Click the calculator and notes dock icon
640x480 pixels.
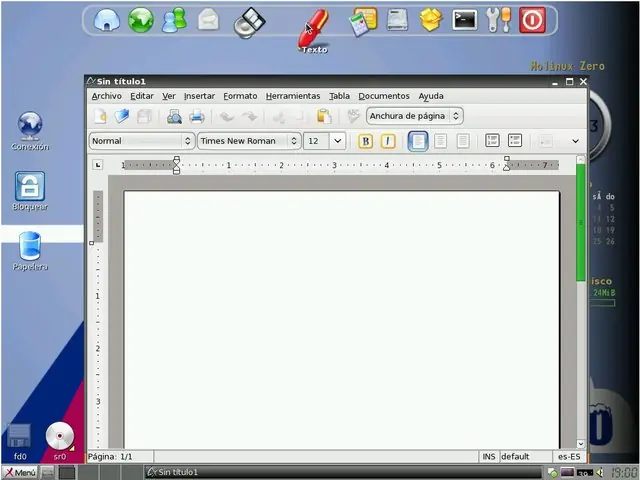[x=363, y=22]
